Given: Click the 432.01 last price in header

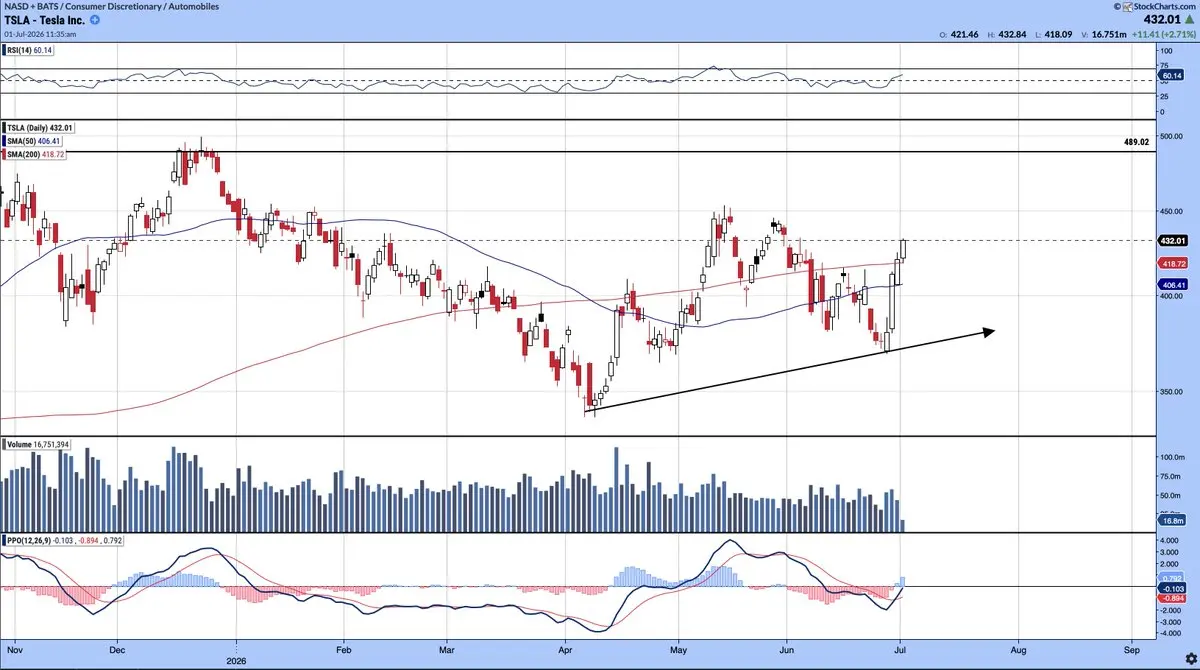Looking at the screenshot, I should [1160, 20].
